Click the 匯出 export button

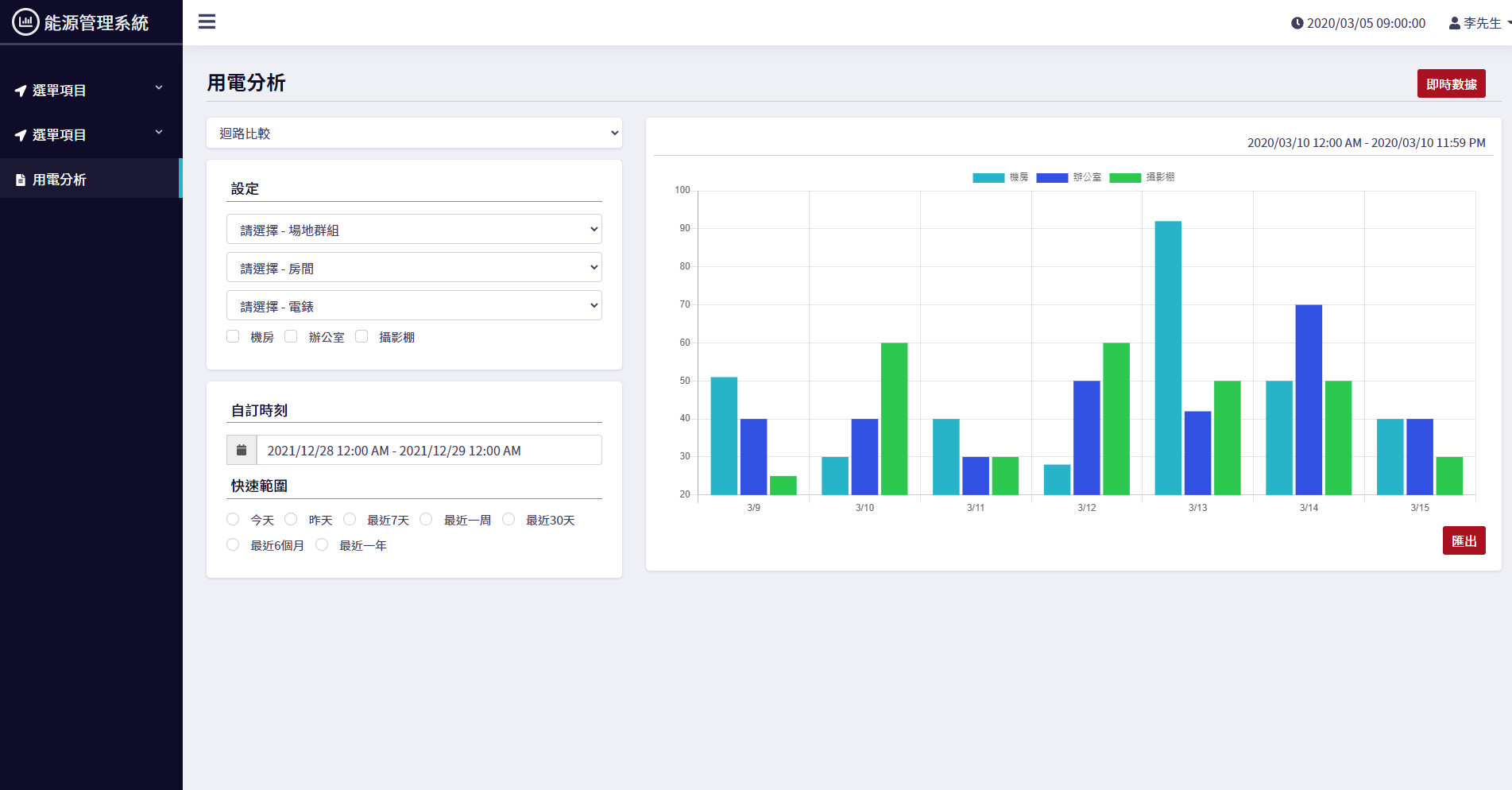pos(1464,540)
